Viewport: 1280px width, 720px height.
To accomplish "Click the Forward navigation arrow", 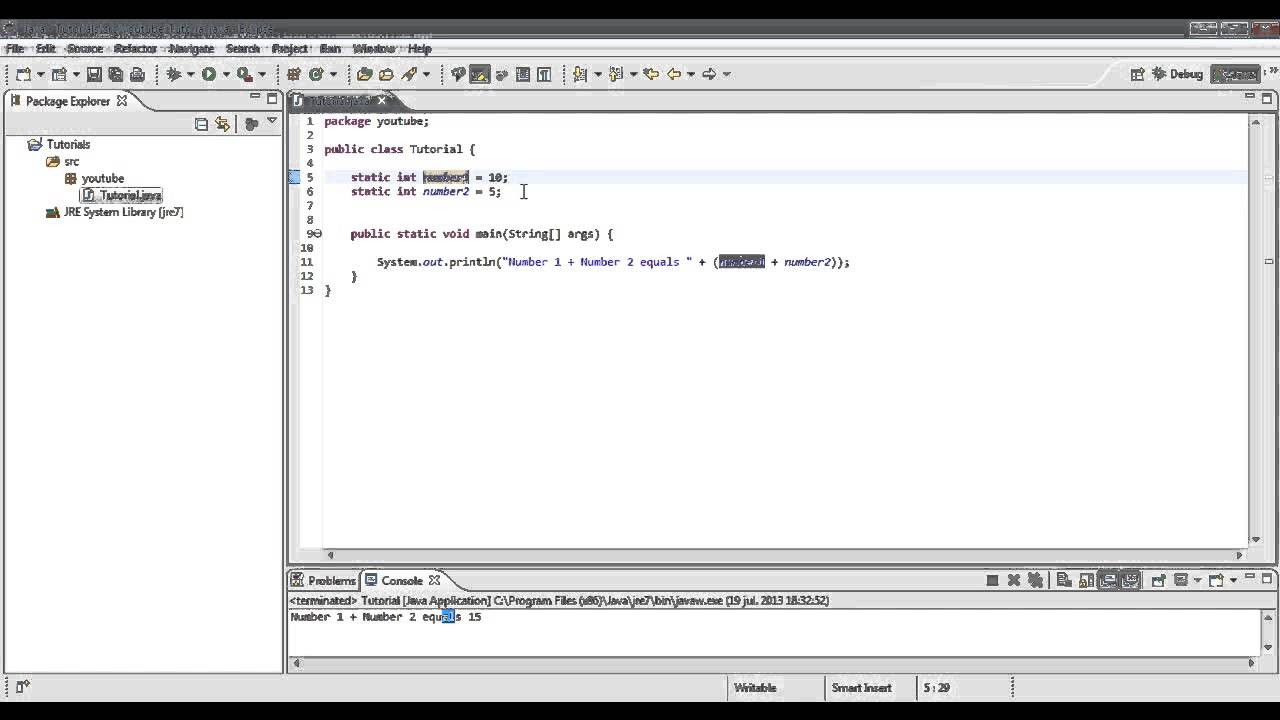I will (709, 74).
